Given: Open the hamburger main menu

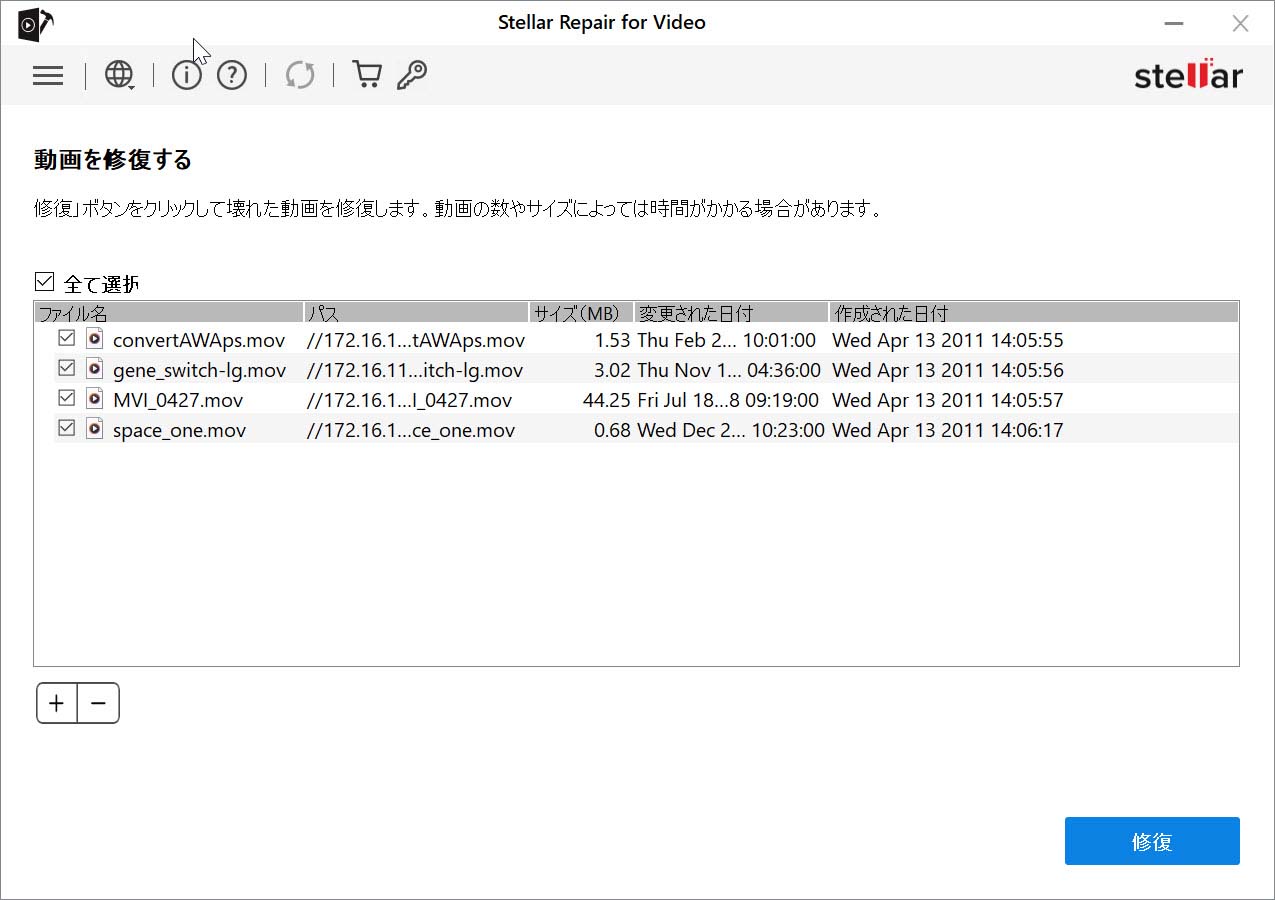Looking at the screenshot, I should click(x=48, y=76).
